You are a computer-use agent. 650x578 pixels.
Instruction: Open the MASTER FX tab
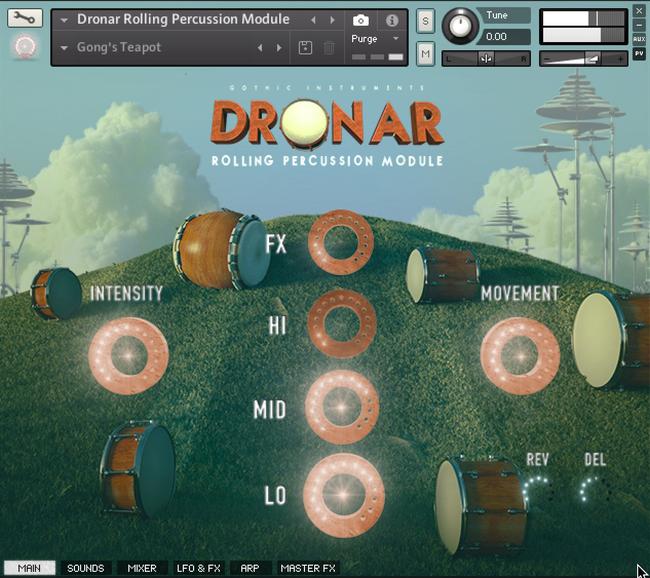pyautogui.click(x=308, y=568)
